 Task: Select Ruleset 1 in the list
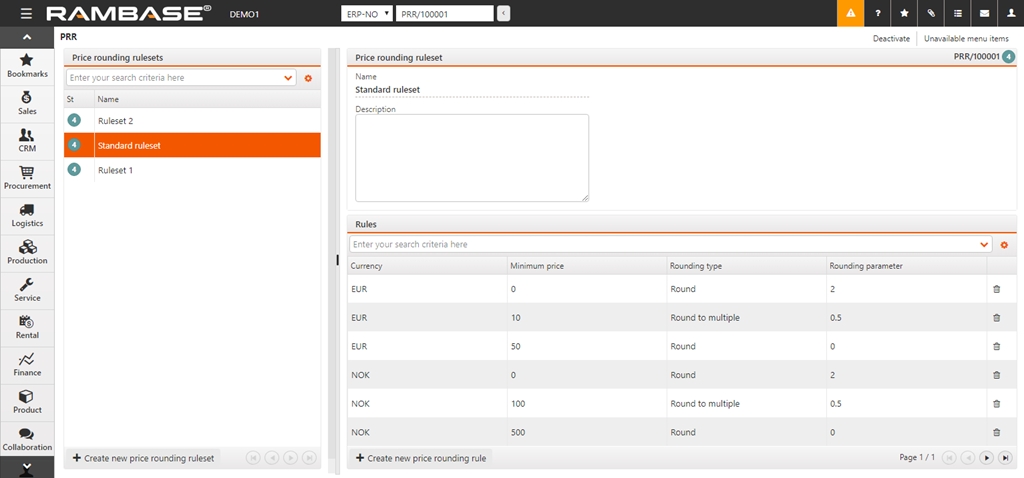pyautogui.click(x=192, y=170)
